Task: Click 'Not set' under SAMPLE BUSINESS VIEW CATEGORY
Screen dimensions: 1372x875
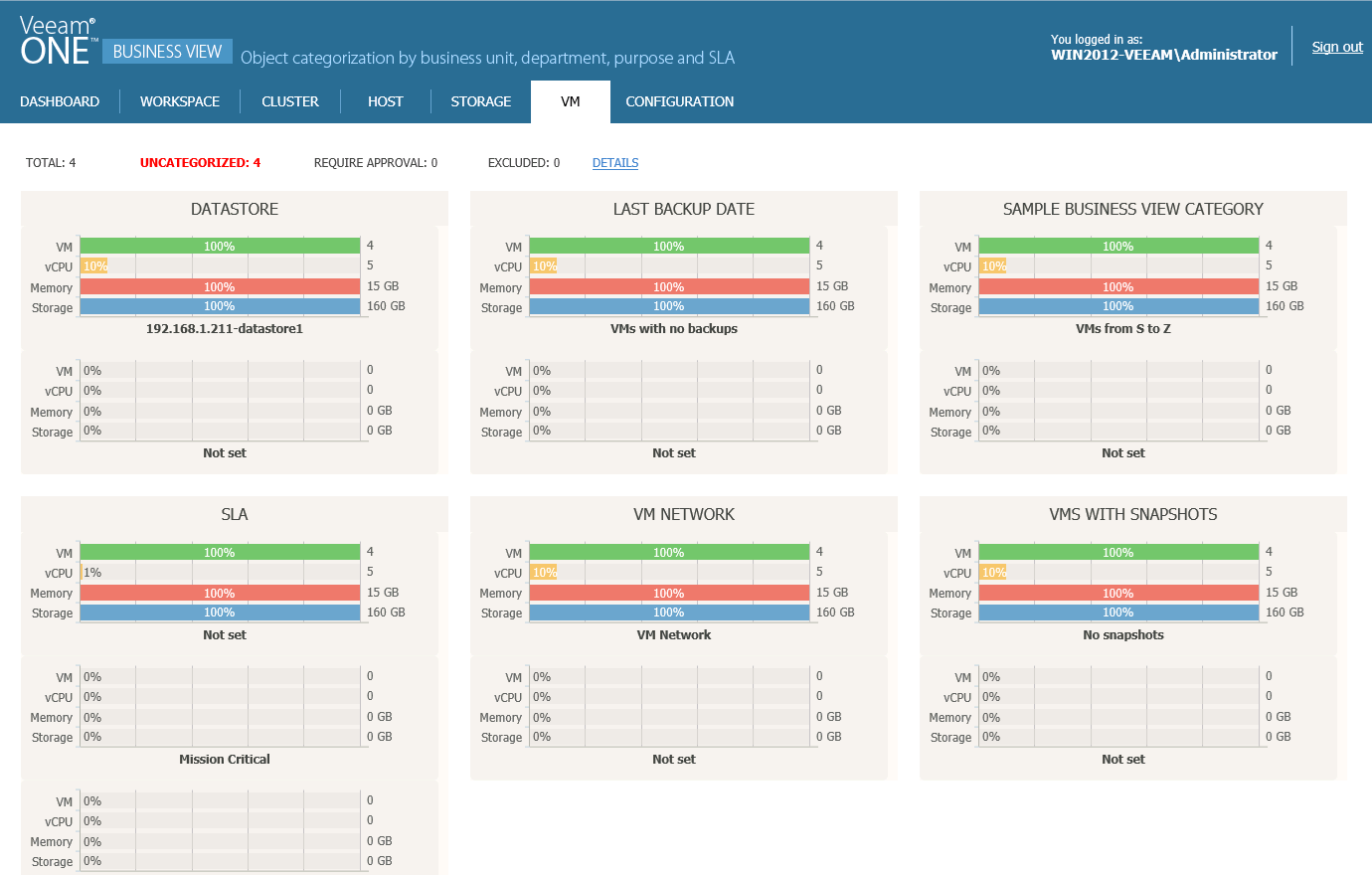Action: tap(1123, 453)
